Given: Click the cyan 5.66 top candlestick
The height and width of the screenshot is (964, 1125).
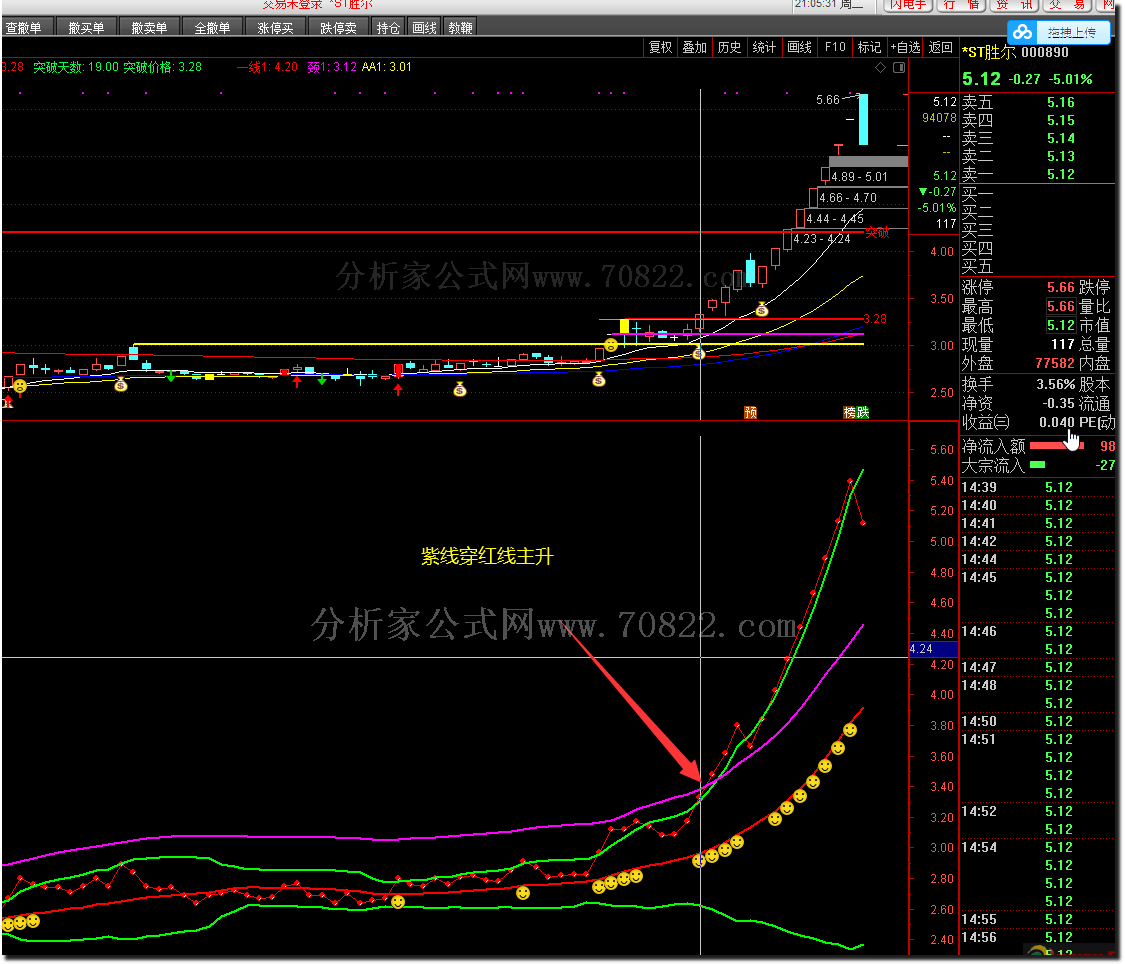Looking at the screenshot, I should click(x=863, y=119).
